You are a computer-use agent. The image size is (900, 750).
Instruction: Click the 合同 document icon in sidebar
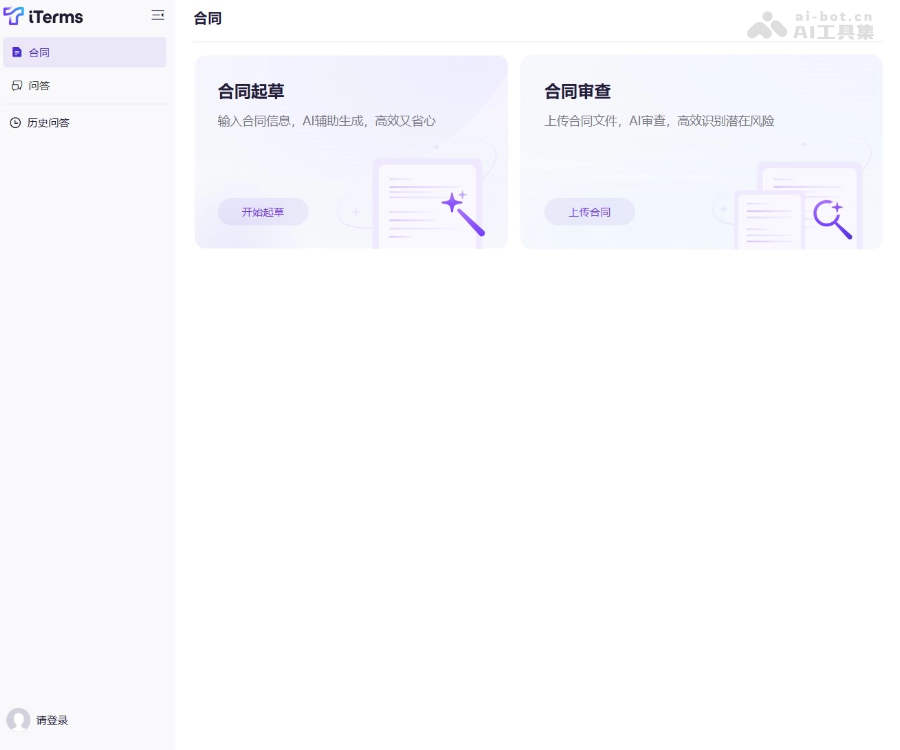(x=16, y=52)
